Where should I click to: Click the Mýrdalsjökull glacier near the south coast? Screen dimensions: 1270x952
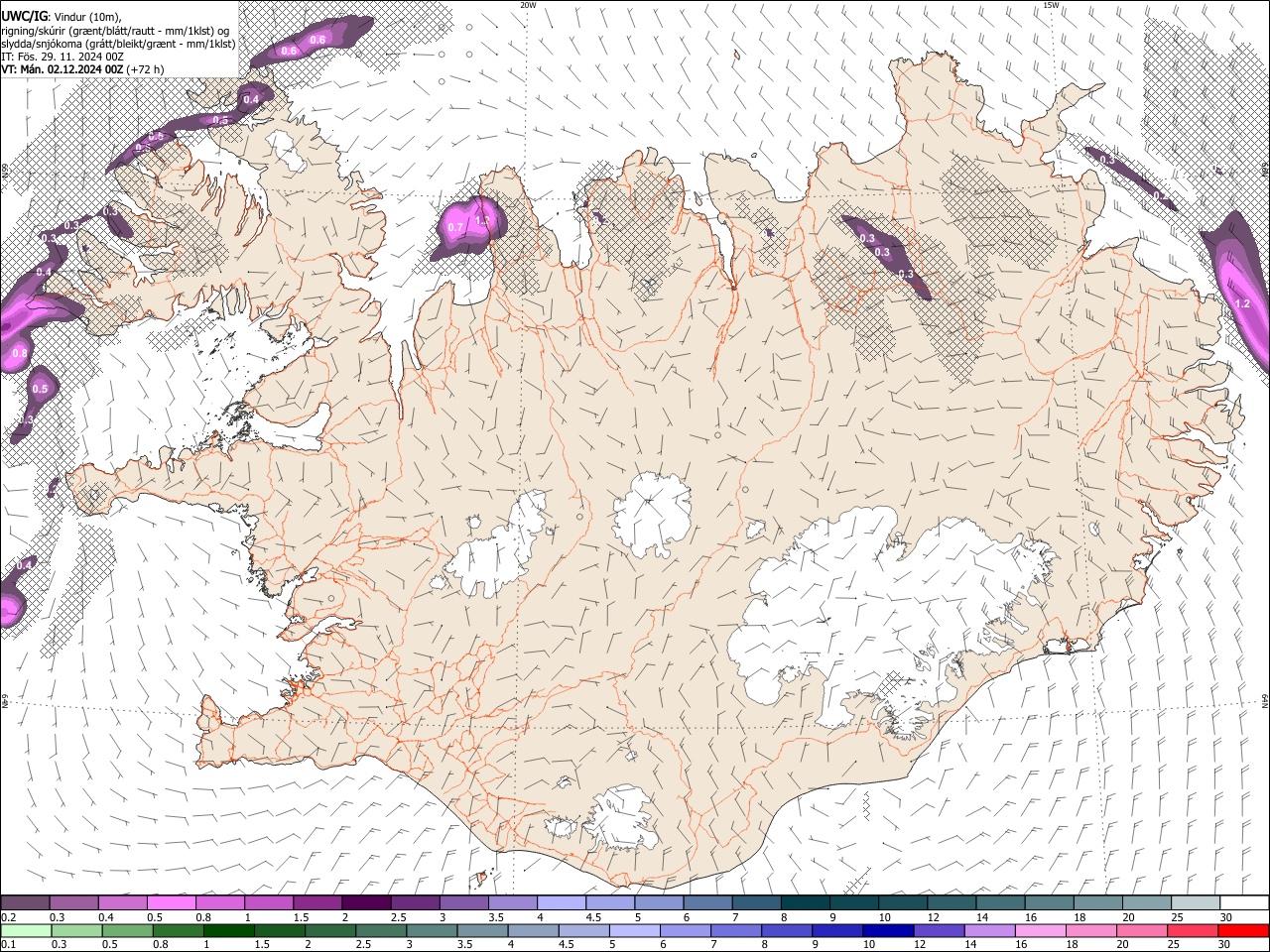click(623, 818)
